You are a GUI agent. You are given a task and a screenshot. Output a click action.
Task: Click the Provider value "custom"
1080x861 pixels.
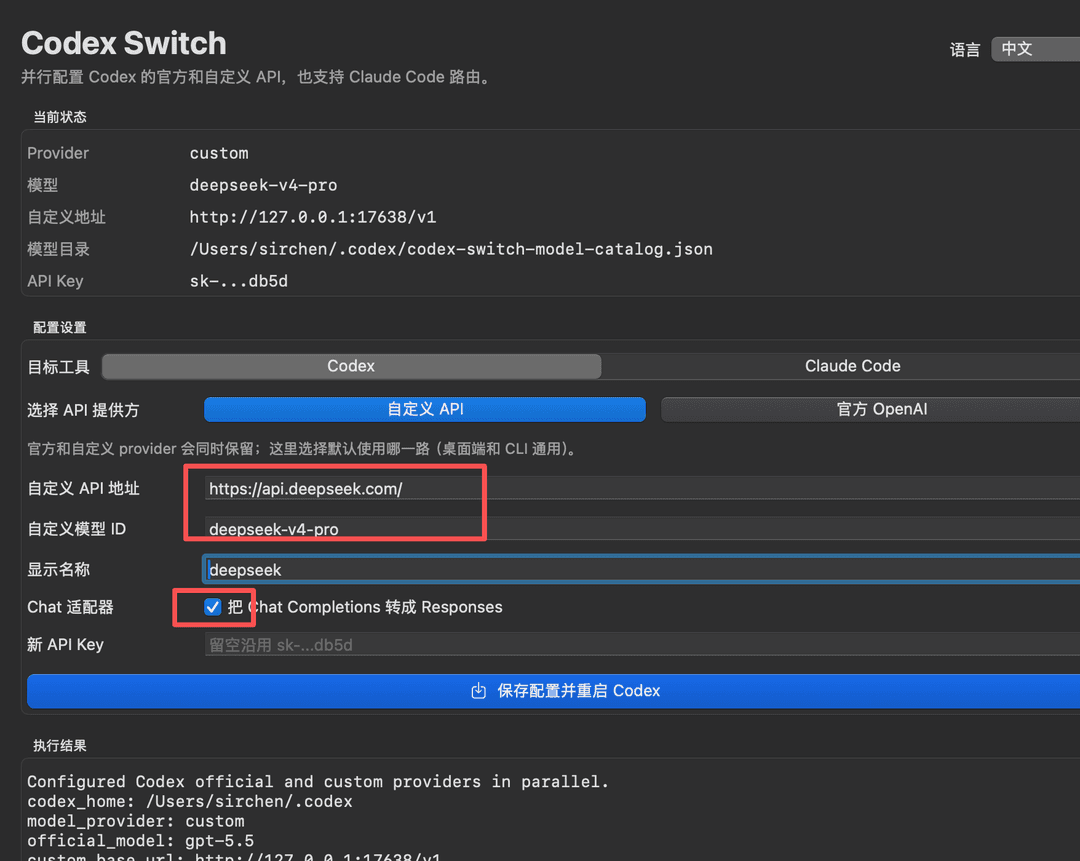click(x=219, y=153)
